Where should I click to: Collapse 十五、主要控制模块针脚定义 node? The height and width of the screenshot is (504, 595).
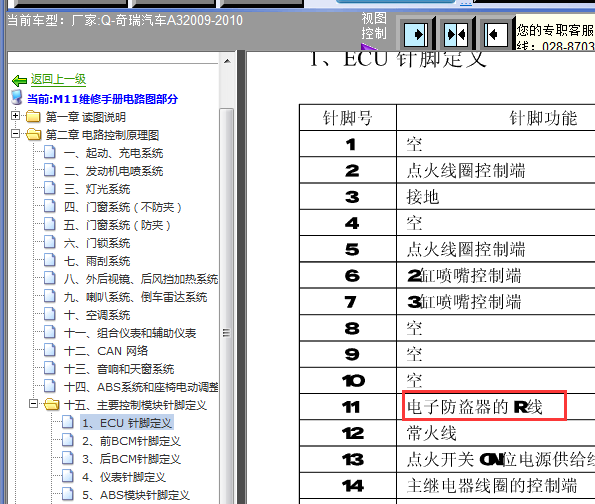click(x=33, y=403)
